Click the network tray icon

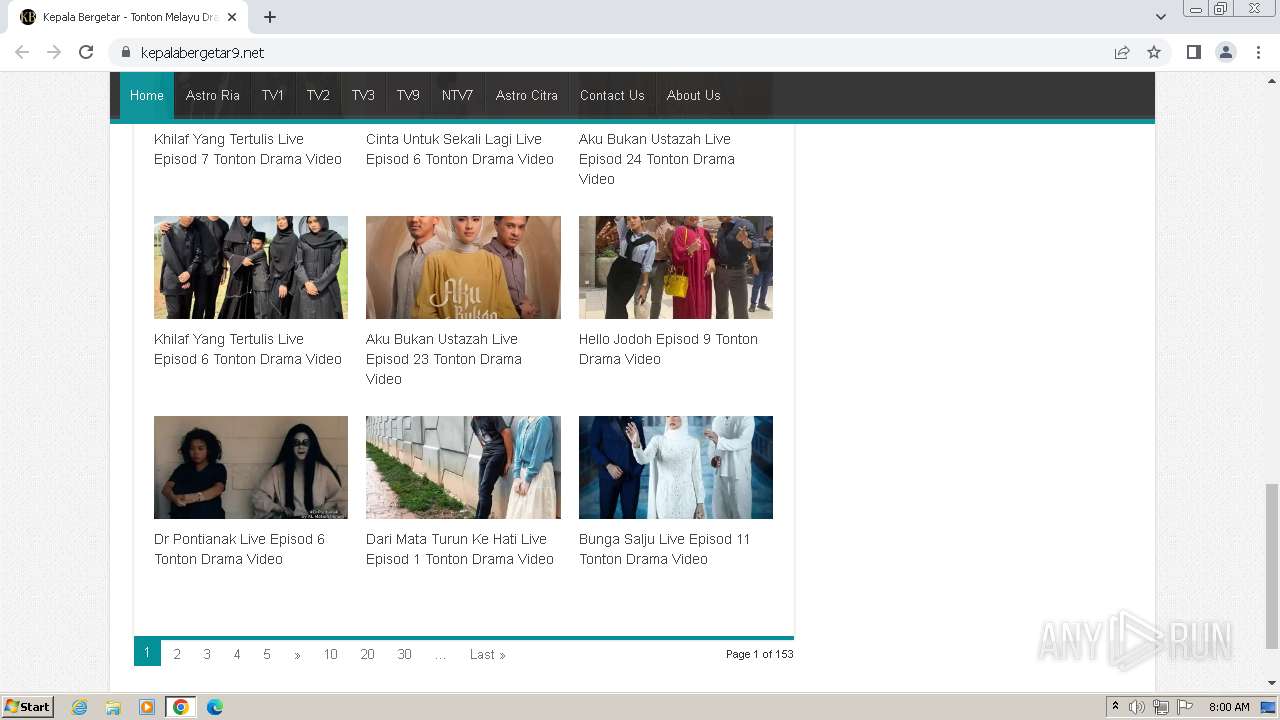1160,707
